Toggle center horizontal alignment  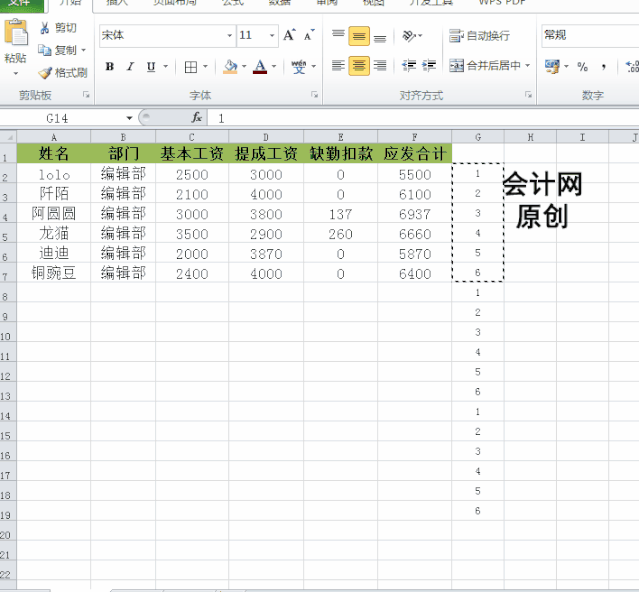tap(359, 66)
